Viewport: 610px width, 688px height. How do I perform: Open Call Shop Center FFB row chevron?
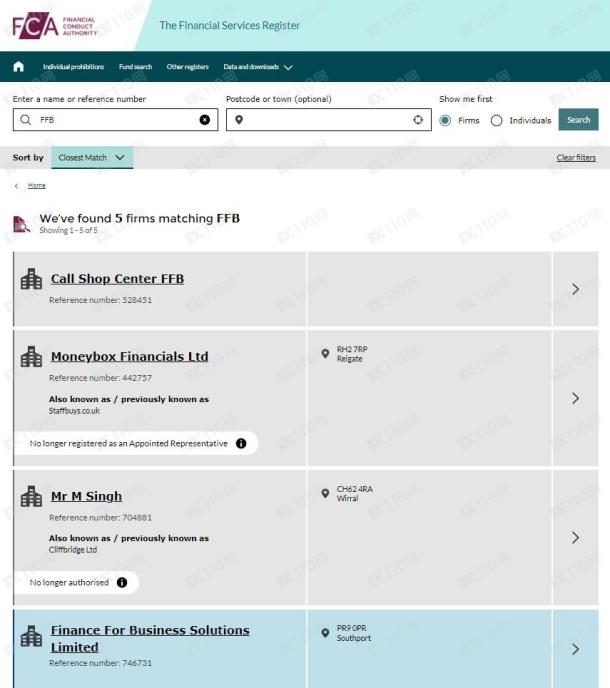[x=575, y=289]
